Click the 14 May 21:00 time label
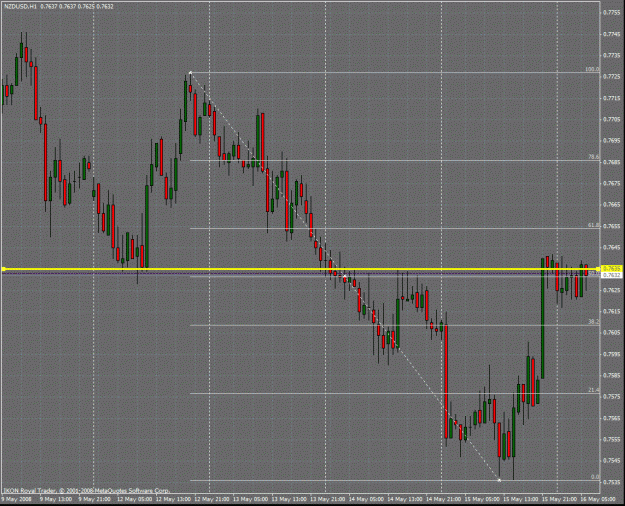Viewport: 625px width, 506px height. 444,499
